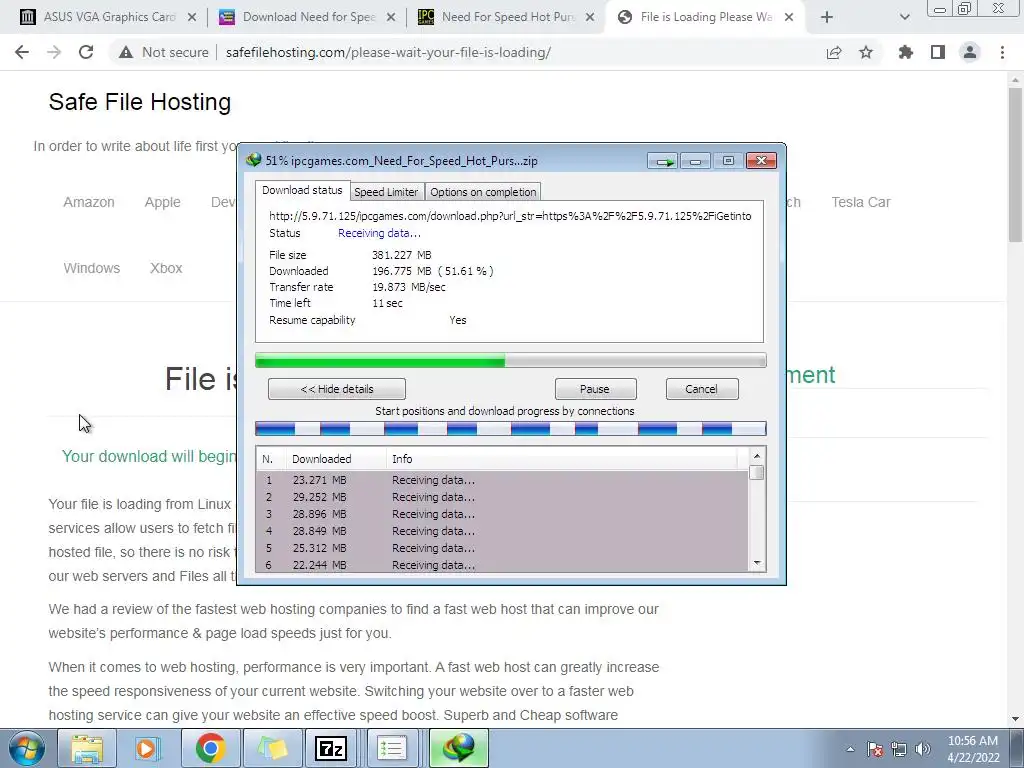Select Options on completion tab

click(483, 192)
